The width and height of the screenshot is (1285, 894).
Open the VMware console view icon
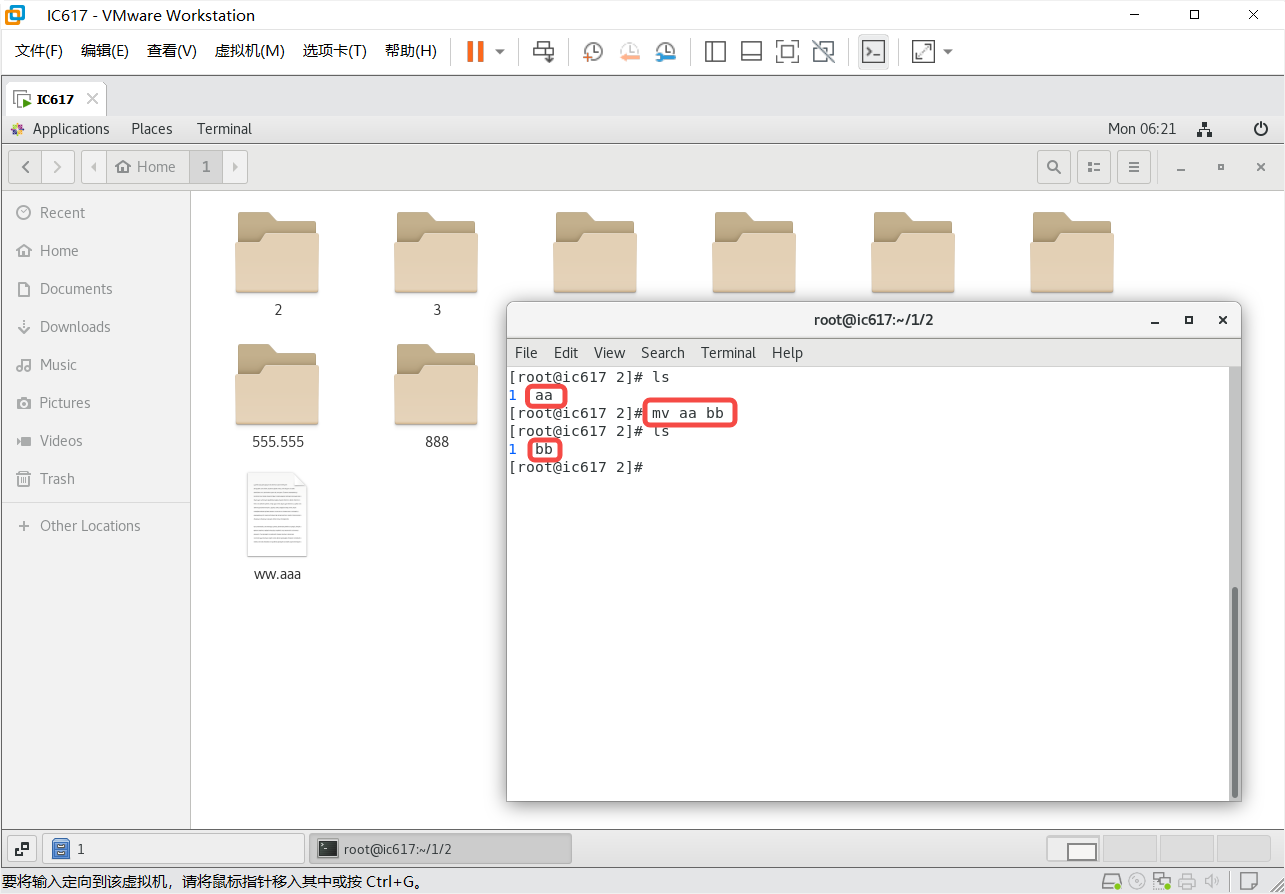click(x=873, y=51)
